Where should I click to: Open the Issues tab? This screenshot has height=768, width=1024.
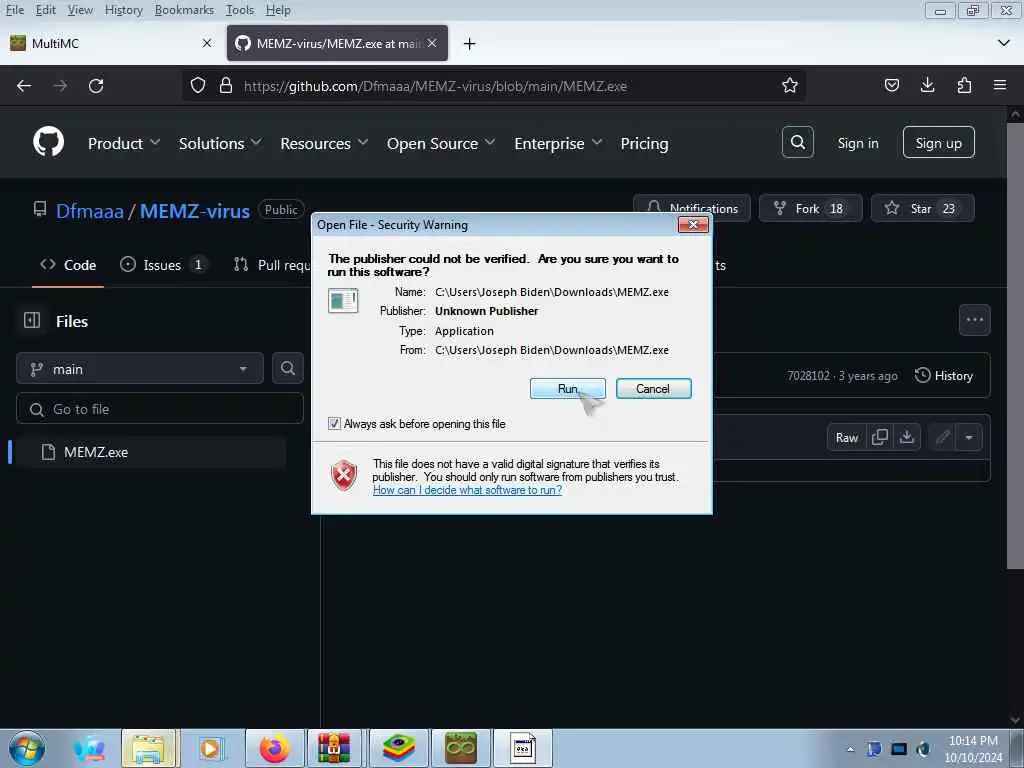tap(164, 264)
